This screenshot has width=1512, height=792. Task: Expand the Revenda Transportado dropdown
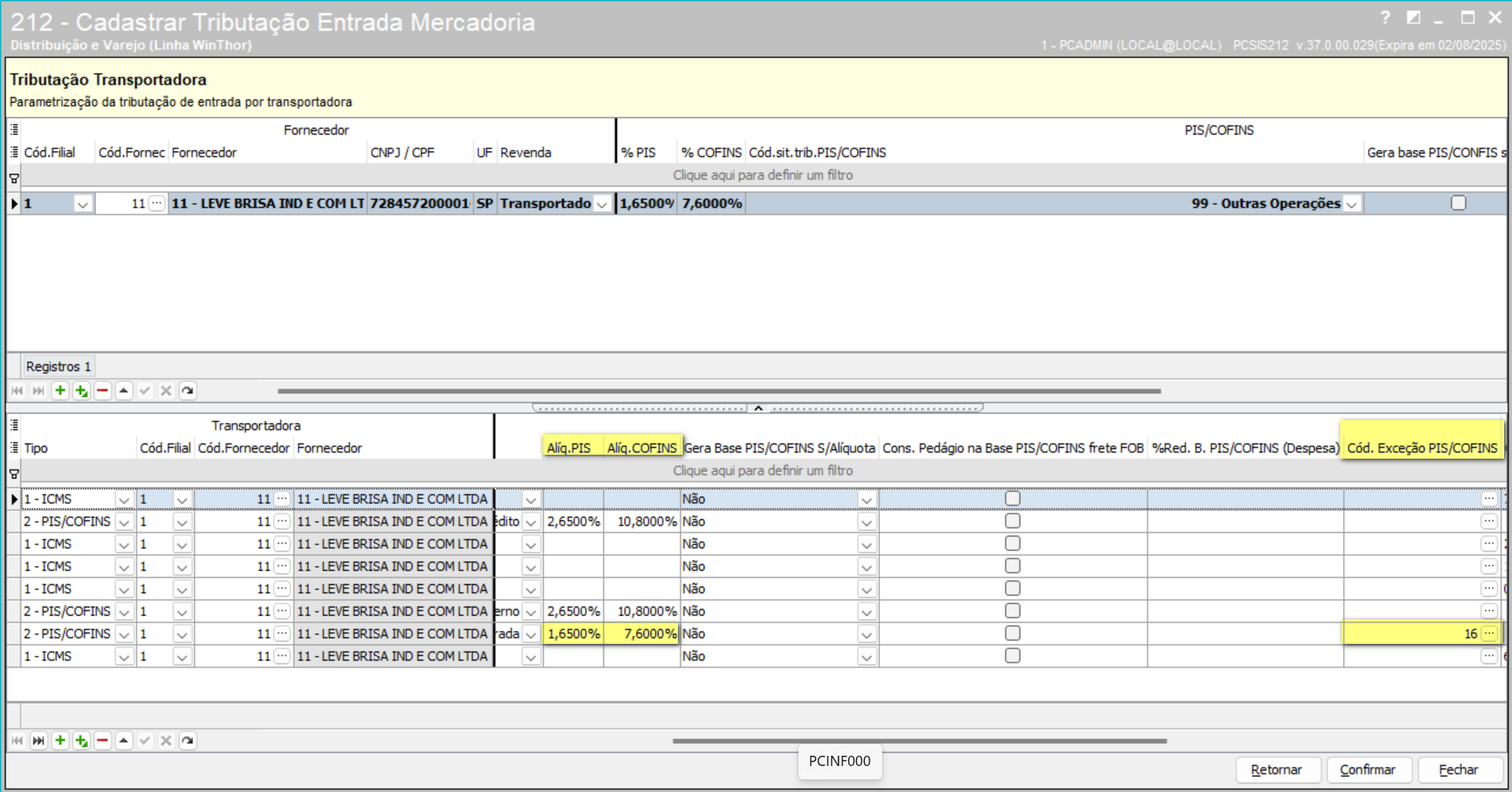tap(602, 204)
